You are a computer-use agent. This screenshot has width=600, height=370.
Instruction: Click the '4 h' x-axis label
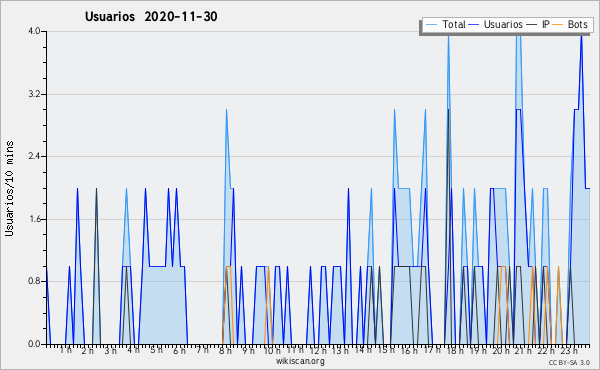point(133,350)
